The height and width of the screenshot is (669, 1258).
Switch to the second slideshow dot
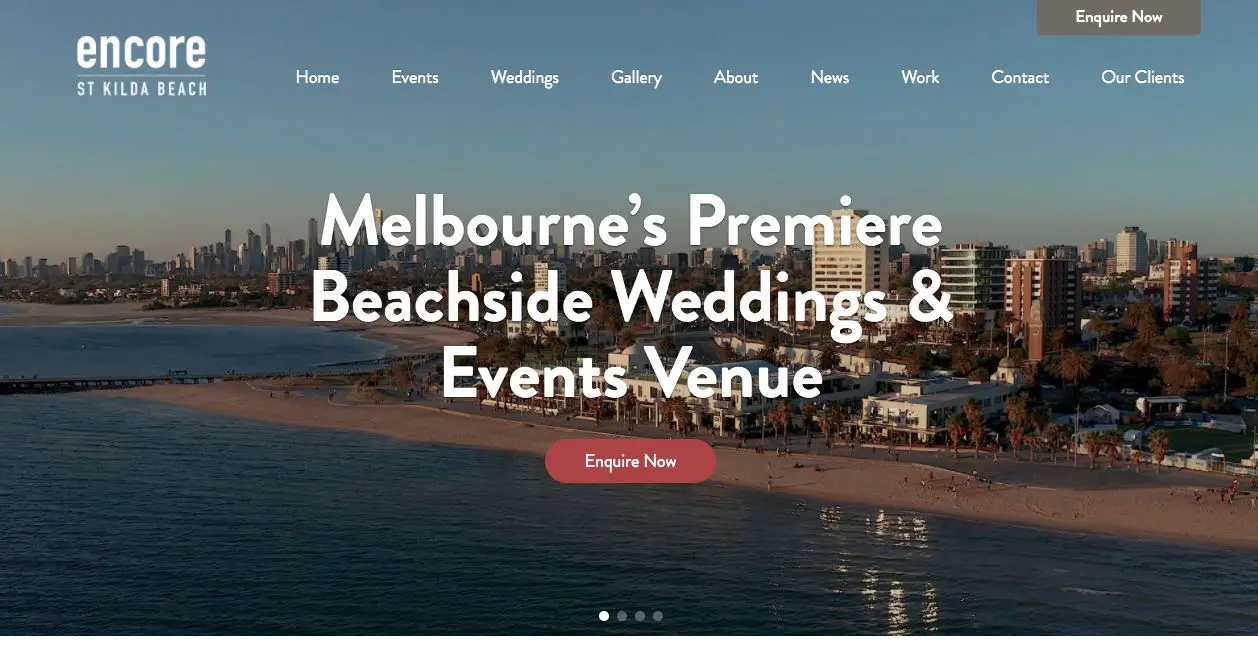(x=622, y=616)
